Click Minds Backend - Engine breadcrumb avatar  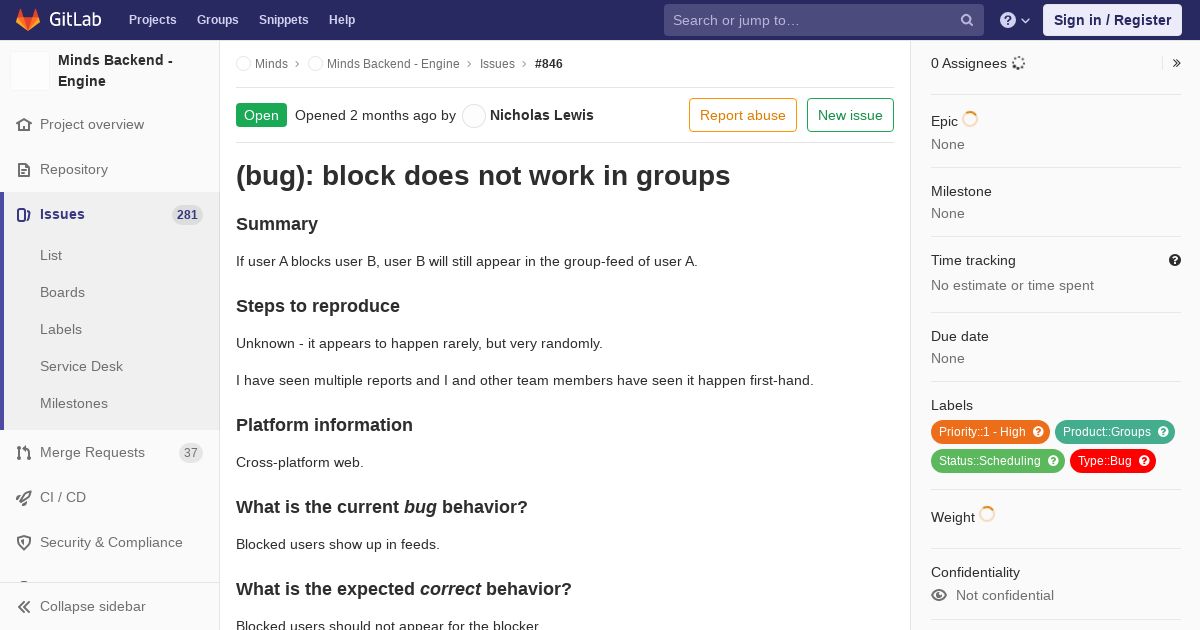tap(315, 64)
